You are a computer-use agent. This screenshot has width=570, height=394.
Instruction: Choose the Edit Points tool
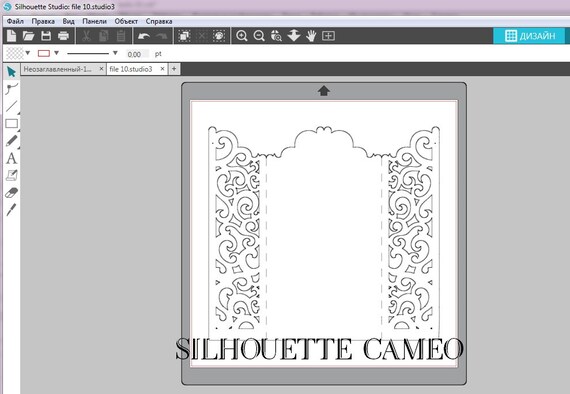11,88
